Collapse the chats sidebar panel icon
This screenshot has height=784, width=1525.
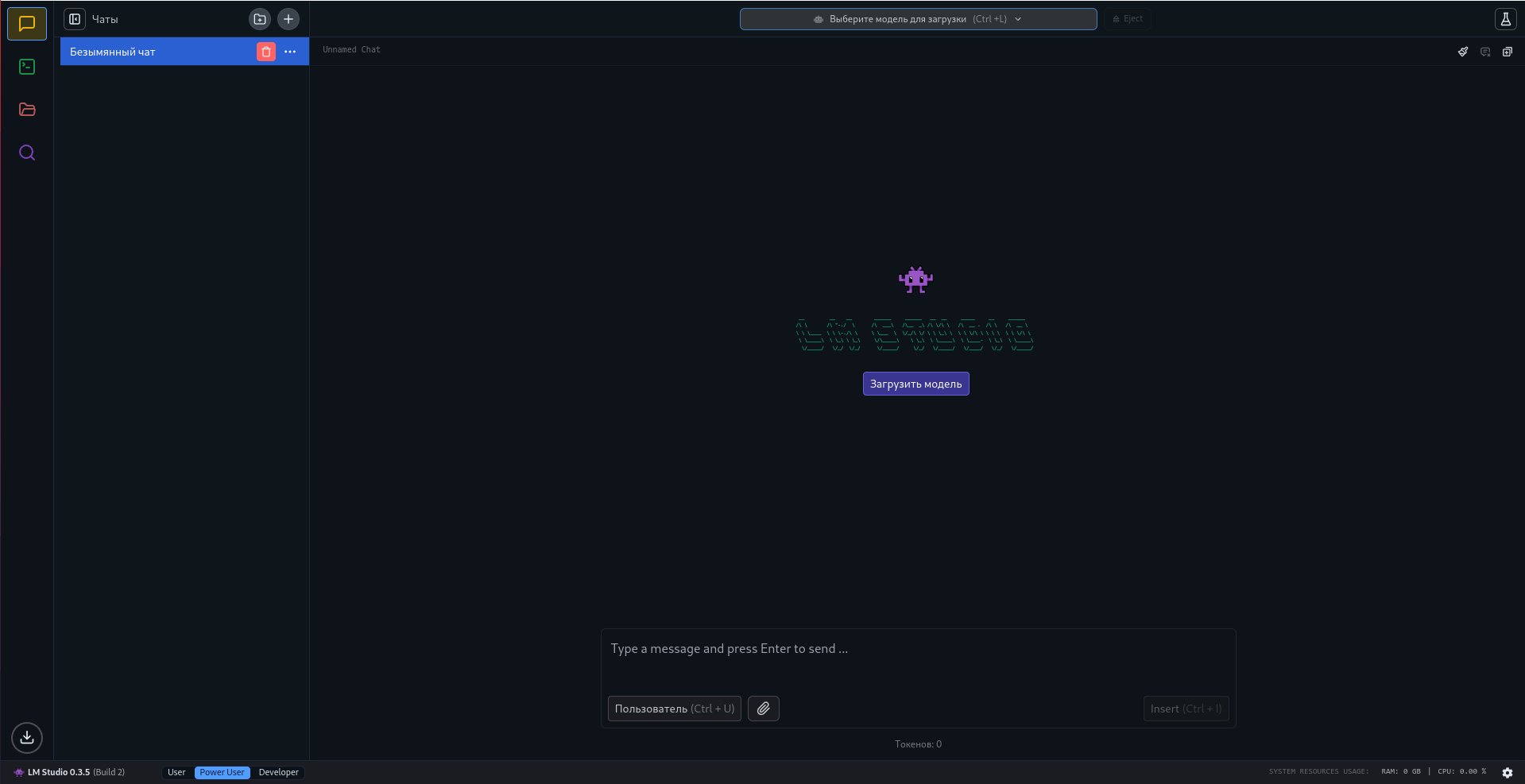pos(75,19)
